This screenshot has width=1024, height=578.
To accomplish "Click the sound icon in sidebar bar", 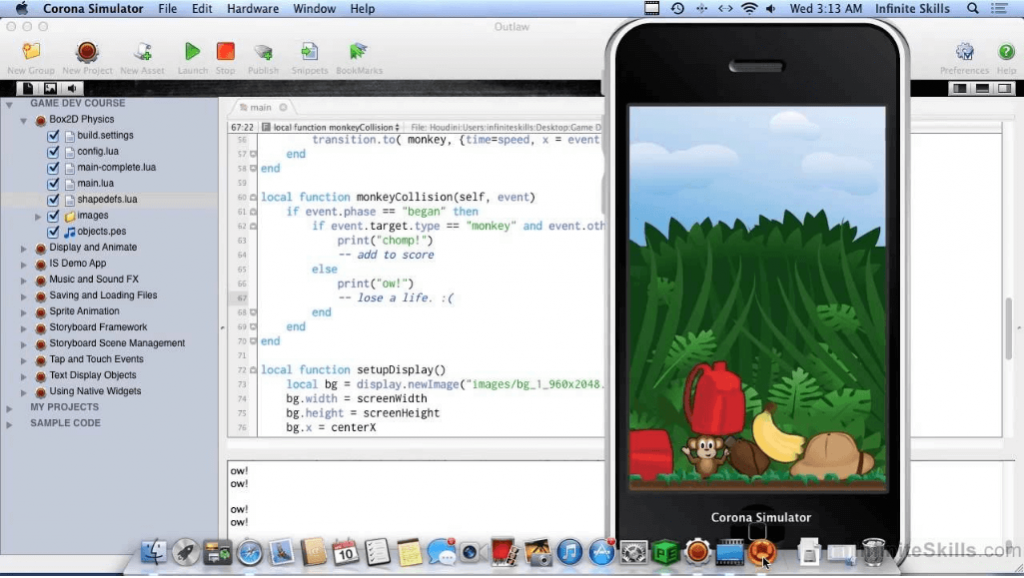I will tap(72, 88).
